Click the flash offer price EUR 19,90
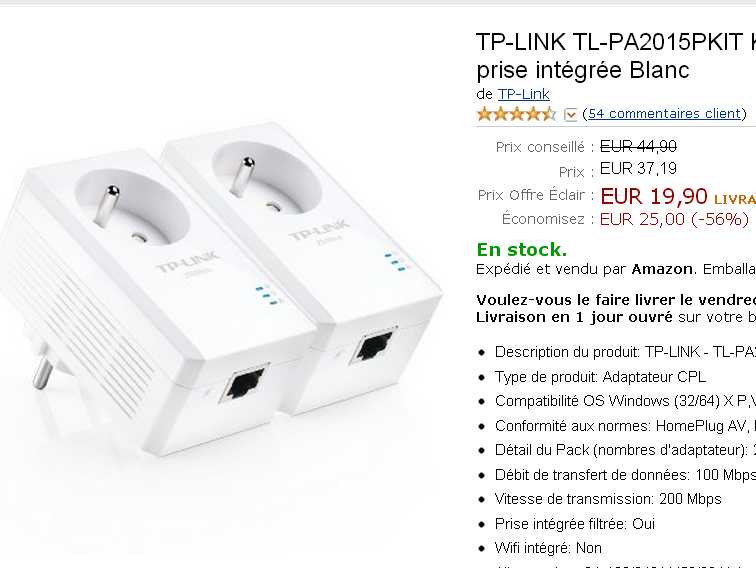 click(654, 196)
